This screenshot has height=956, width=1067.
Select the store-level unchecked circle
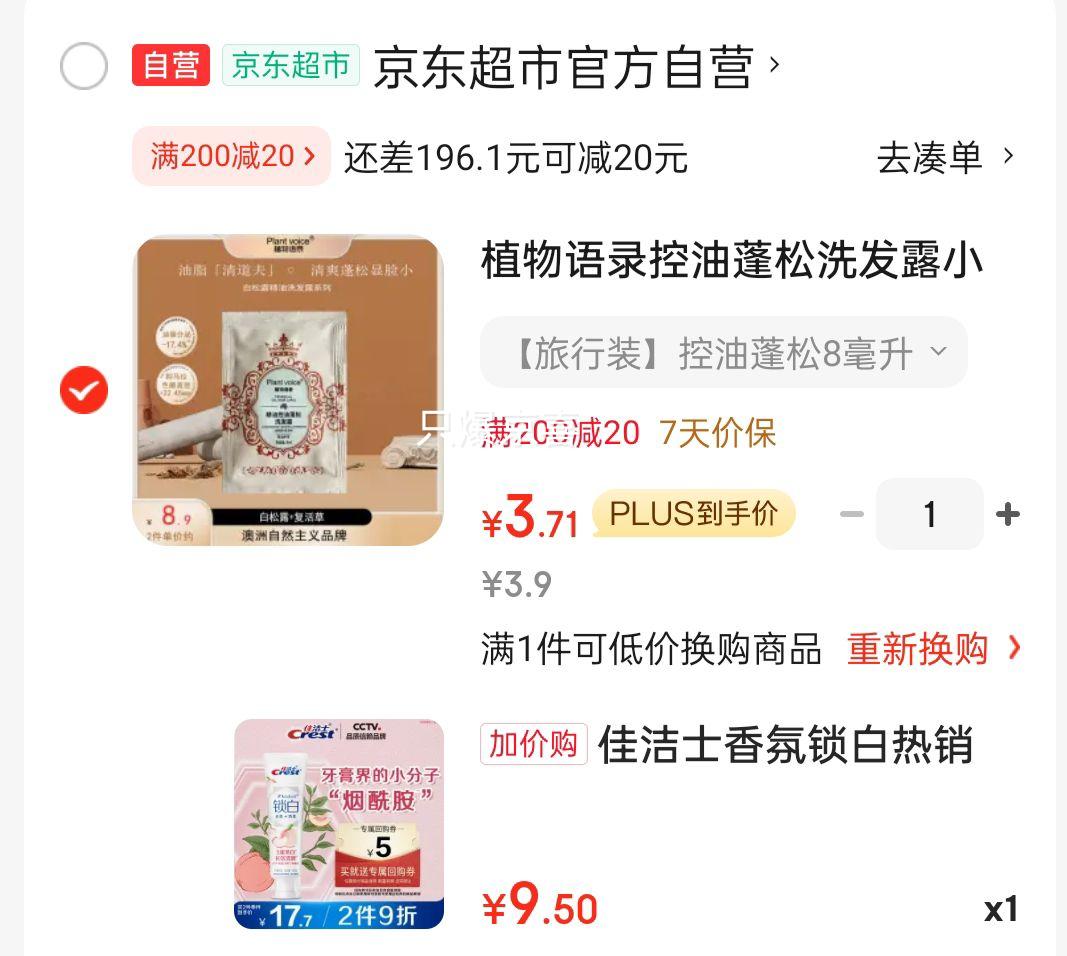pos(84,66)
